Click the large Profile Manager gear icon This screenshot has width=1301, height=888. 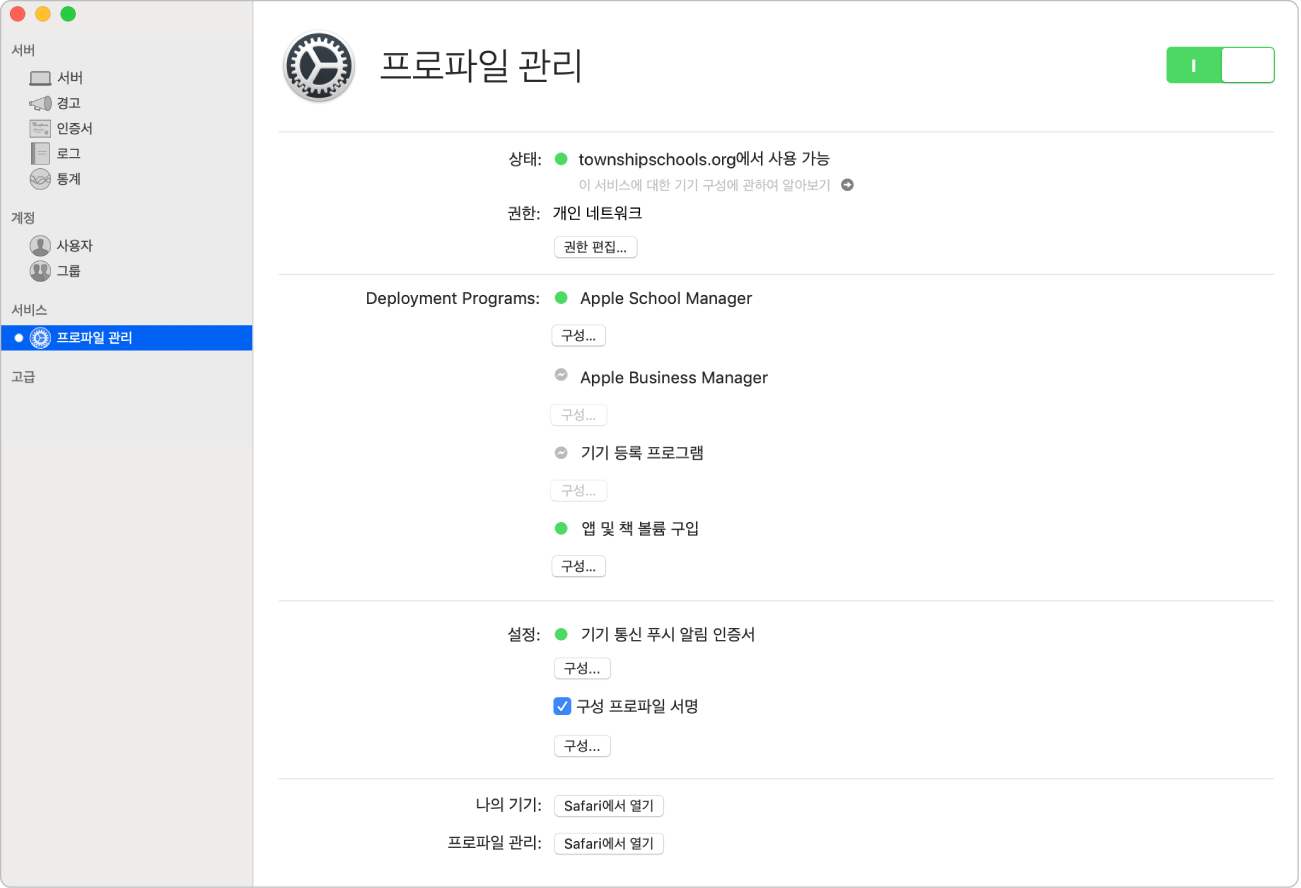[319, 66]
